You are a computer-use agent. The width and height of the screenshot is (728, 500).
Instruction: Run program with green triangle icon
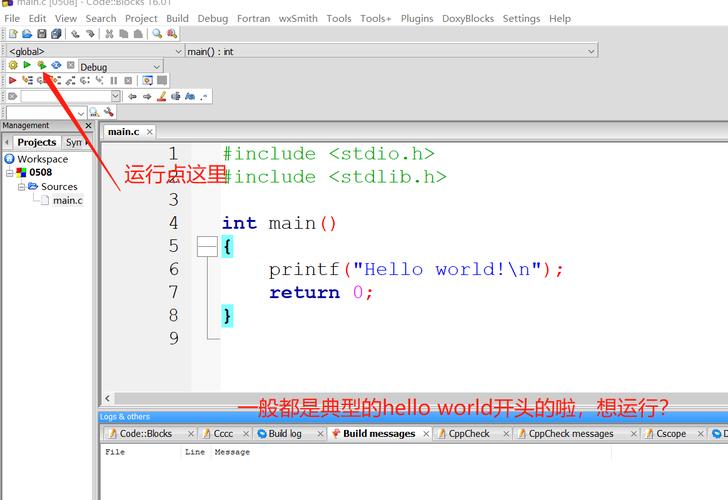[27, 65]
